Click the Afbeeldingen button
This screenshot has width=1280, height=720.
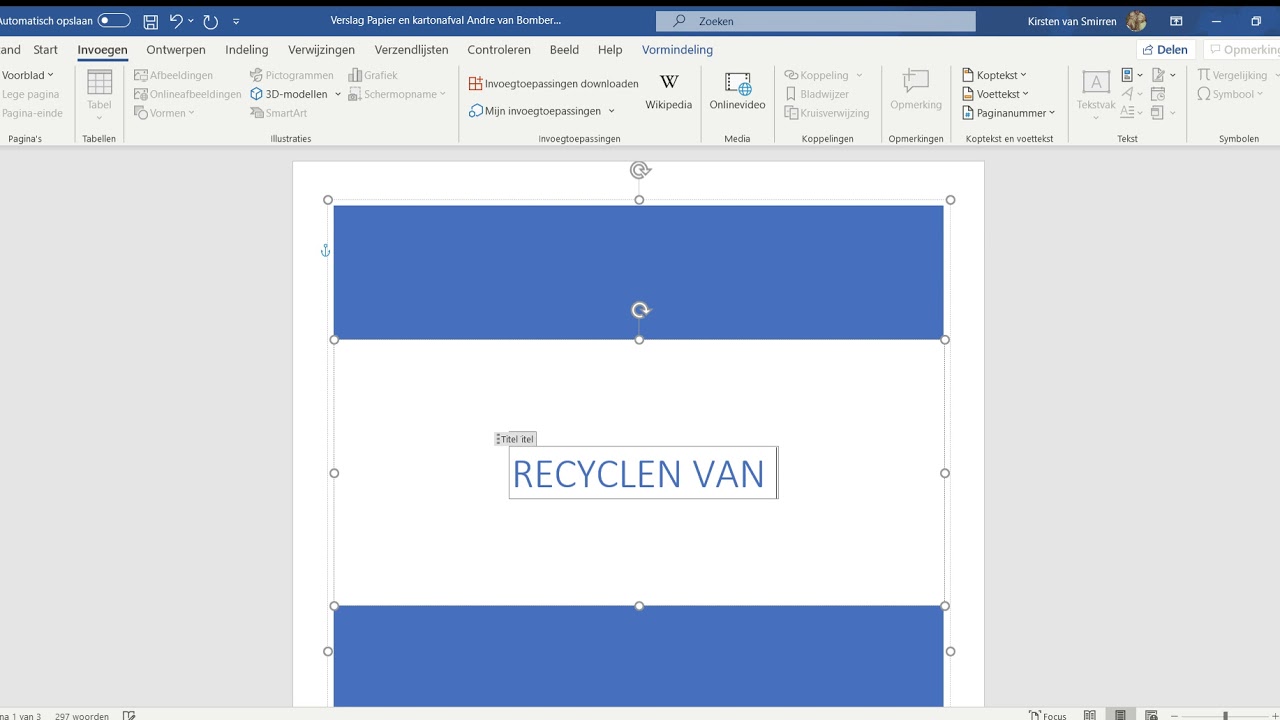click(174, 75)
